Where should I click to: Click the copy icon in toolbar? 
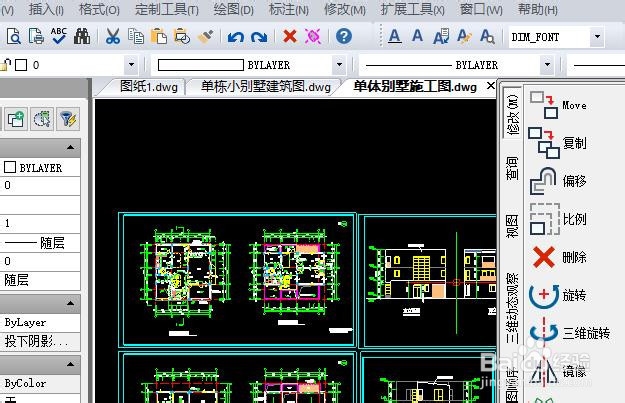click(x=136, y=37)
